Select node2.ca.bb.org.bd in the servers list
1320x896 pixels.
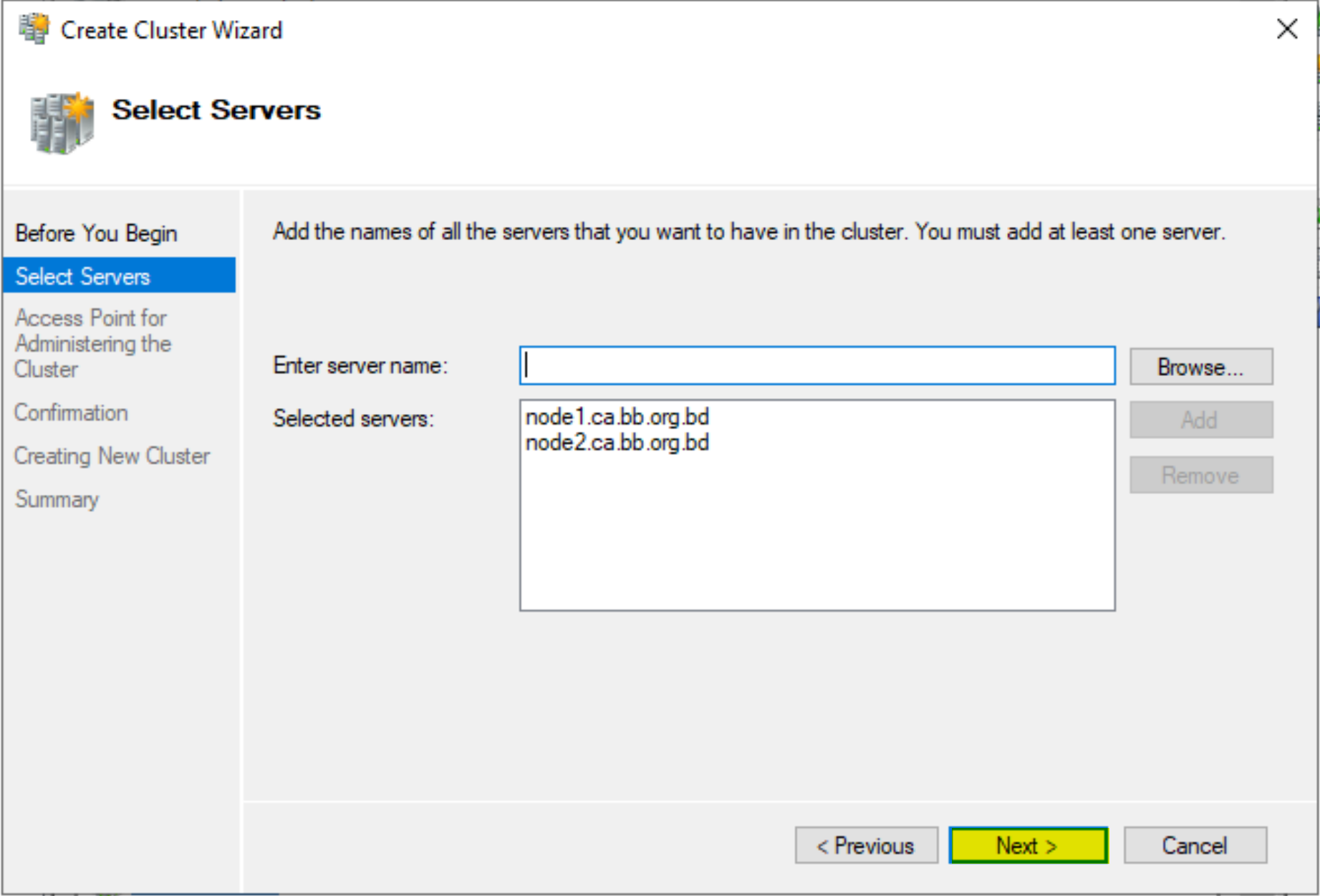pyautogui.click(x=617, y=443)
